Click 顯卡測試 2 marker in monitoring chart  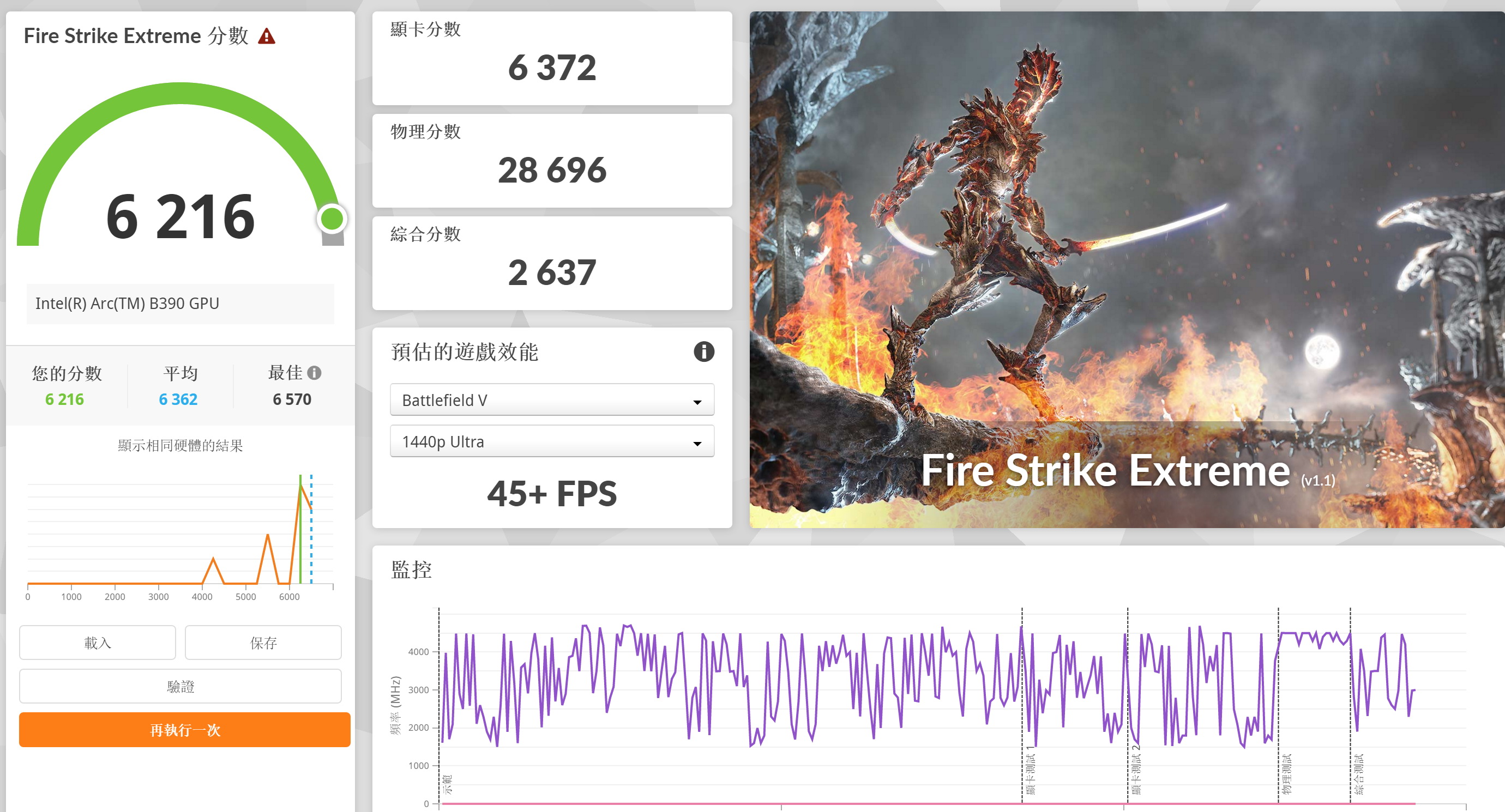click(1135, 771)
